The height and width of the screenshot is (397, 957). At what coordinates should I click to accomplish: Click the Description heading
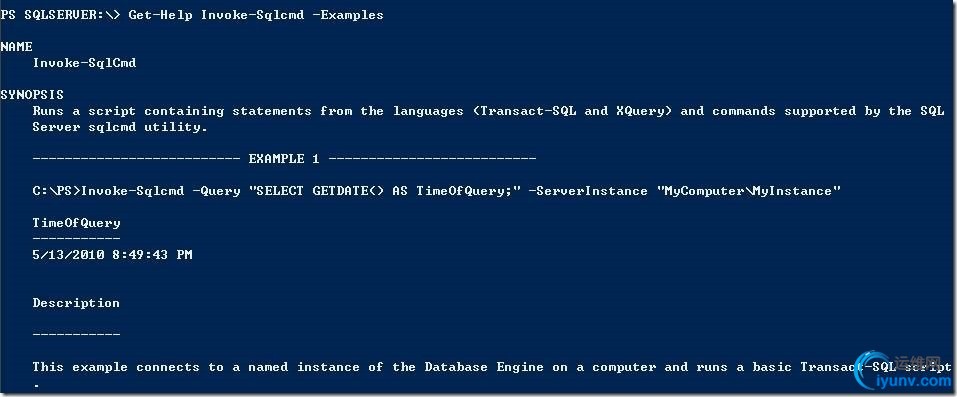pyautogui.click(x=76, y=303)
